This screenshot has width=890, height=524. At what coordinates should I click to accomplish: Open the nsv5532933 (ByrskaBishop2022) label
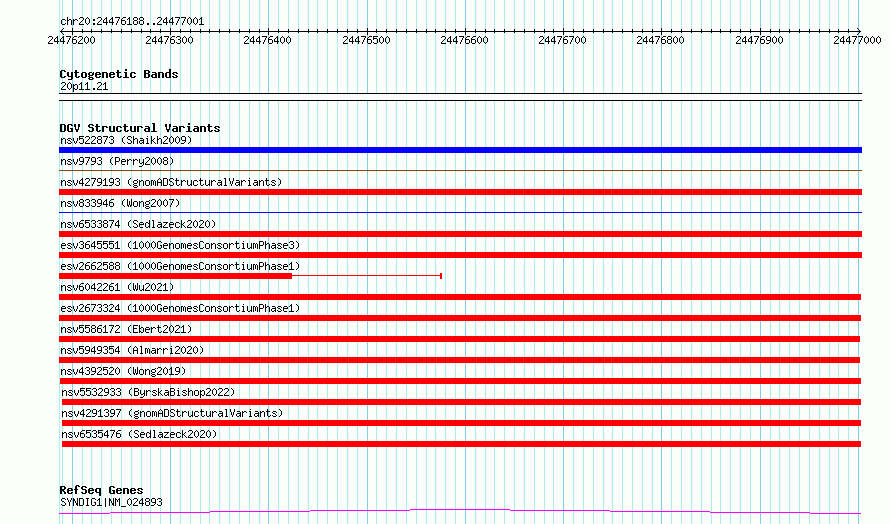pyautogui.click(x=148, y=392)
